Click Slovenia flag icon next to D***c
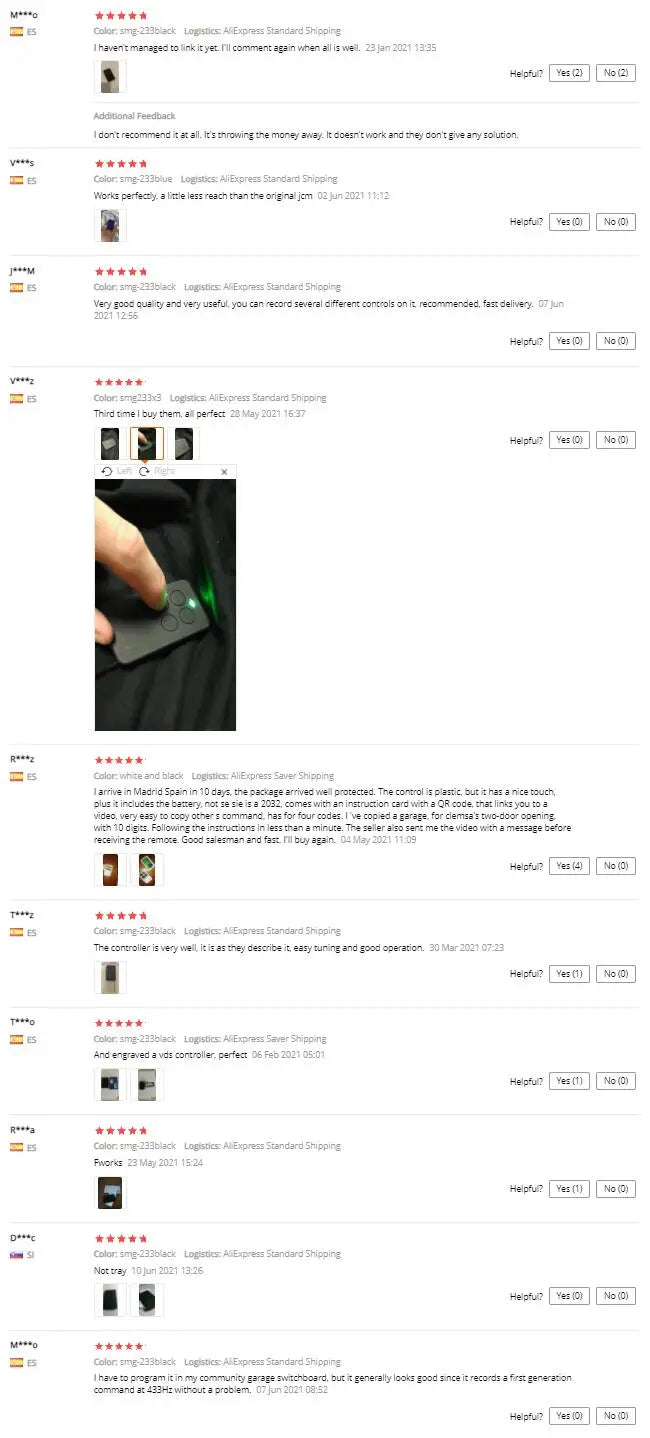This screenshot has width=650, height=1438. [x=17, y=1254]
